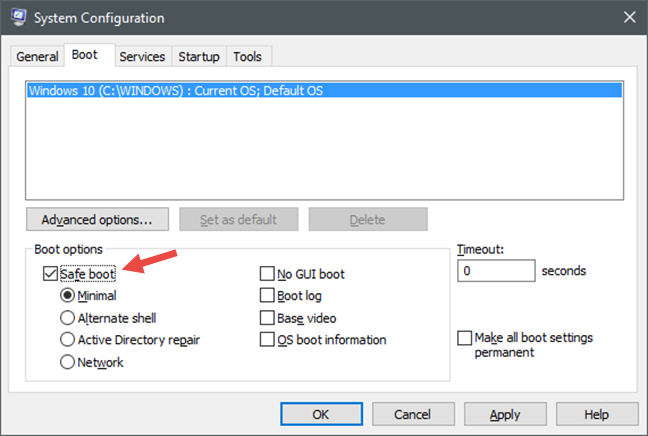Close the System Configuration window
Image resolution: width=648 pixels, height=436 pixels.
(x=629, y=17)
